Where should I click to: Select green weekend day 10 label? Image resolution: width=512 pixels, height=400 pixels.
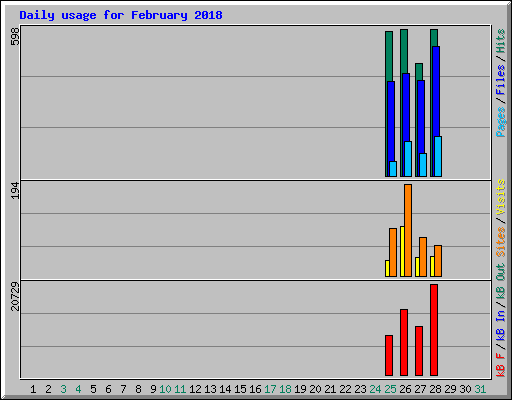tap(165, 389)
